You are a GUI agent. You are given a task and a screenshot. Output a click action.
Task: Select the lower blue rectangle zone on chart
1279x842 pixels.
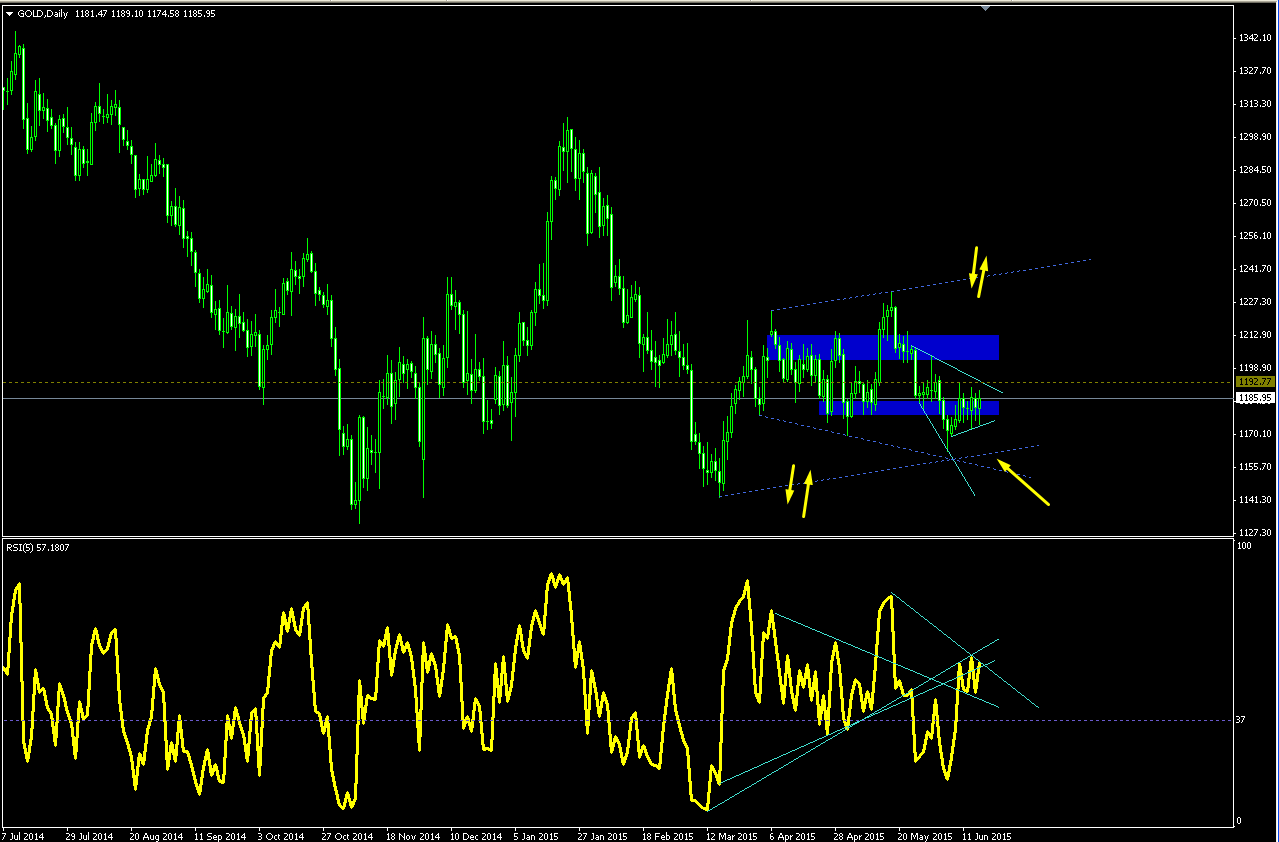909,407
